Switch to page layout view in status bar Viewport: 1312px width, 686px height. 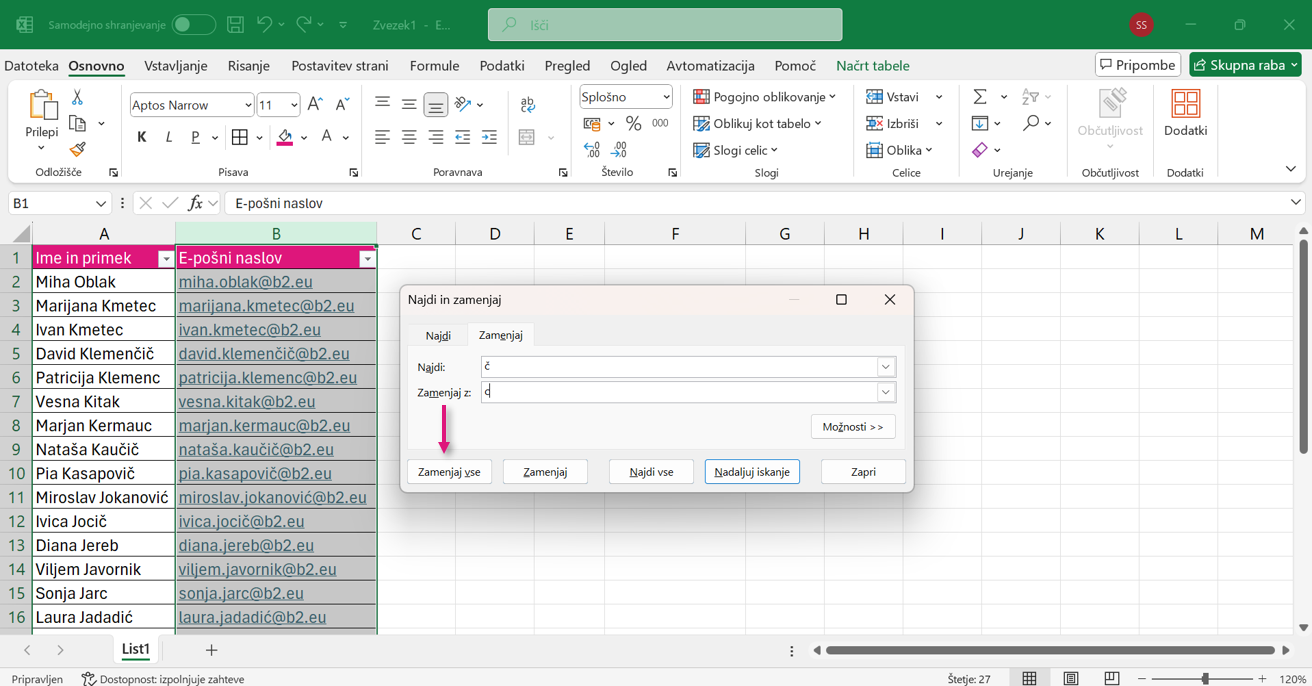click(1070, 679)
